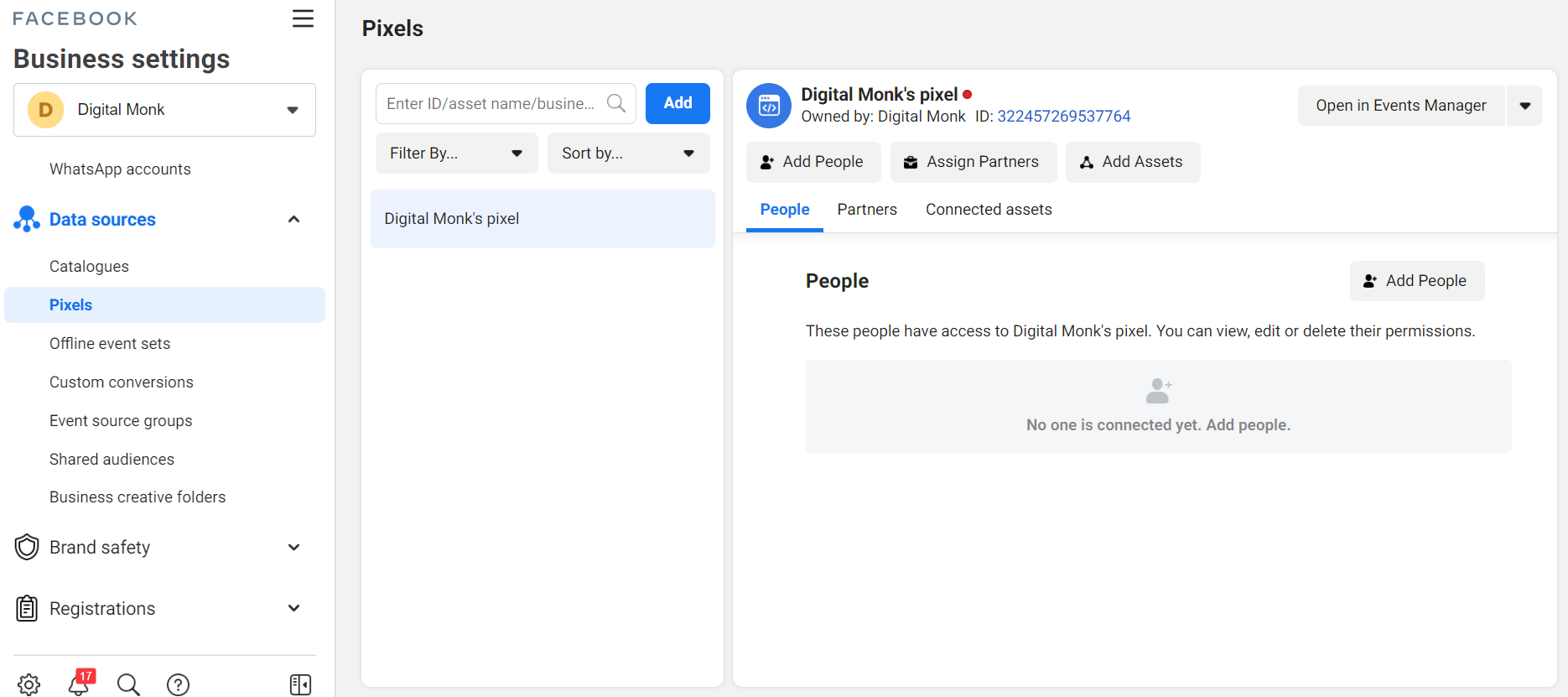This screenshot has width=1568, height=697.
Task: Toggle the sidebar collapse panel icon
Action: point(300,684)
